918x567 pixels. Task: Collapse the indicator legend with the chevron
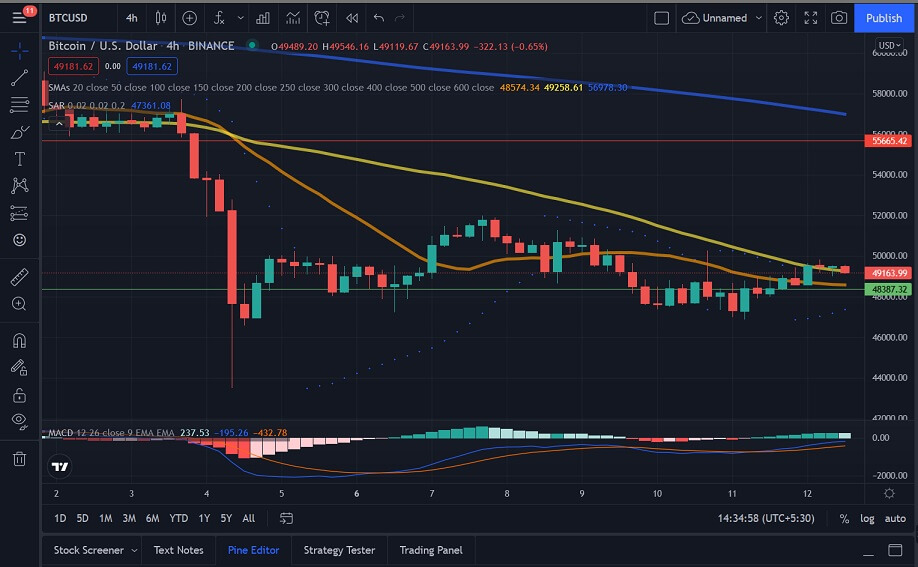(x=59, y=123)
